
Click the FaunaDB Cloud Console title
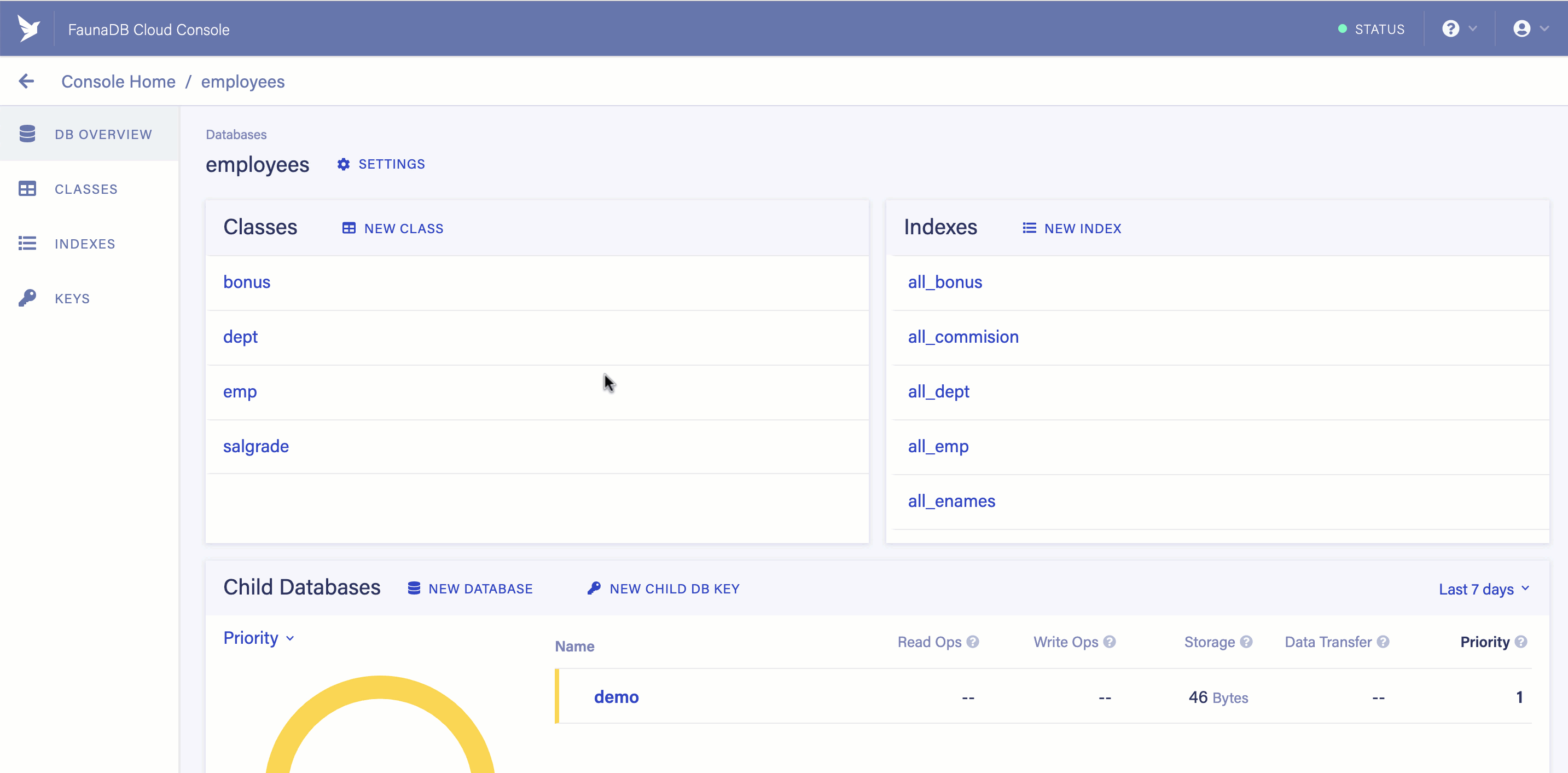coord(148,29)
